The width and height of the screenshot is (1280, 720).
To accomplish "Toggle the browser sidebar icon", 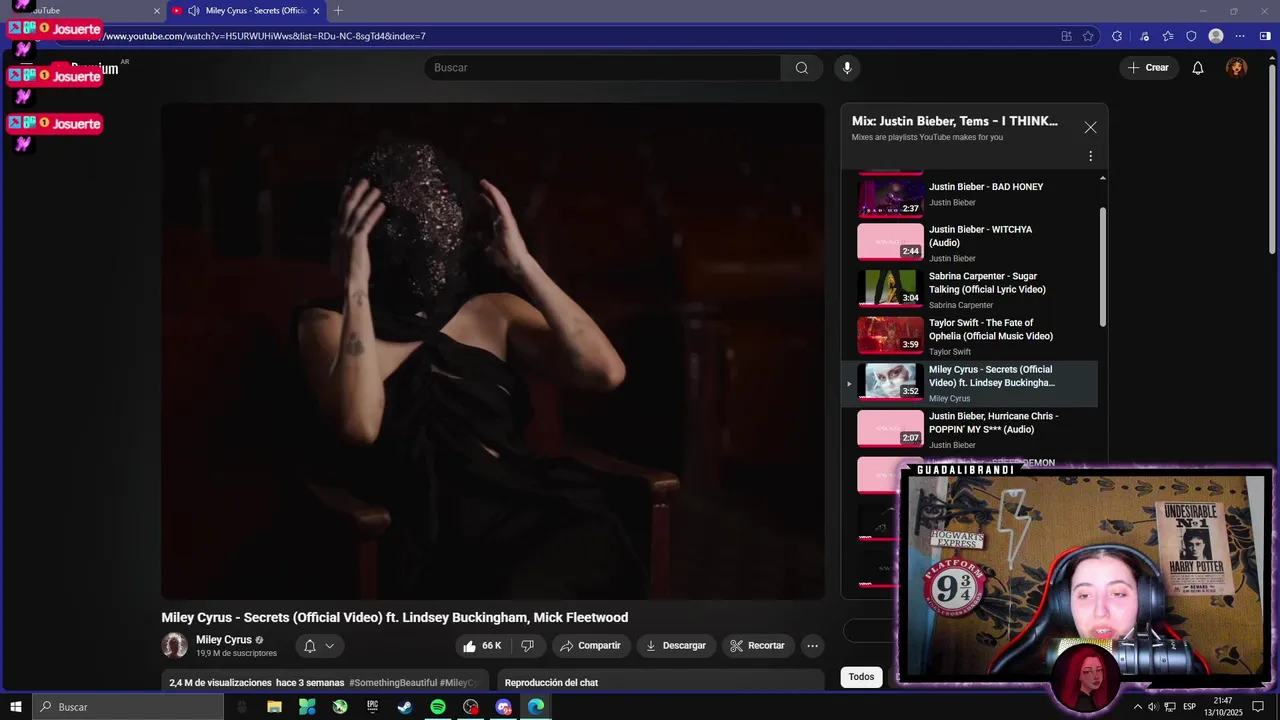I will click(x=1265, y=36).
